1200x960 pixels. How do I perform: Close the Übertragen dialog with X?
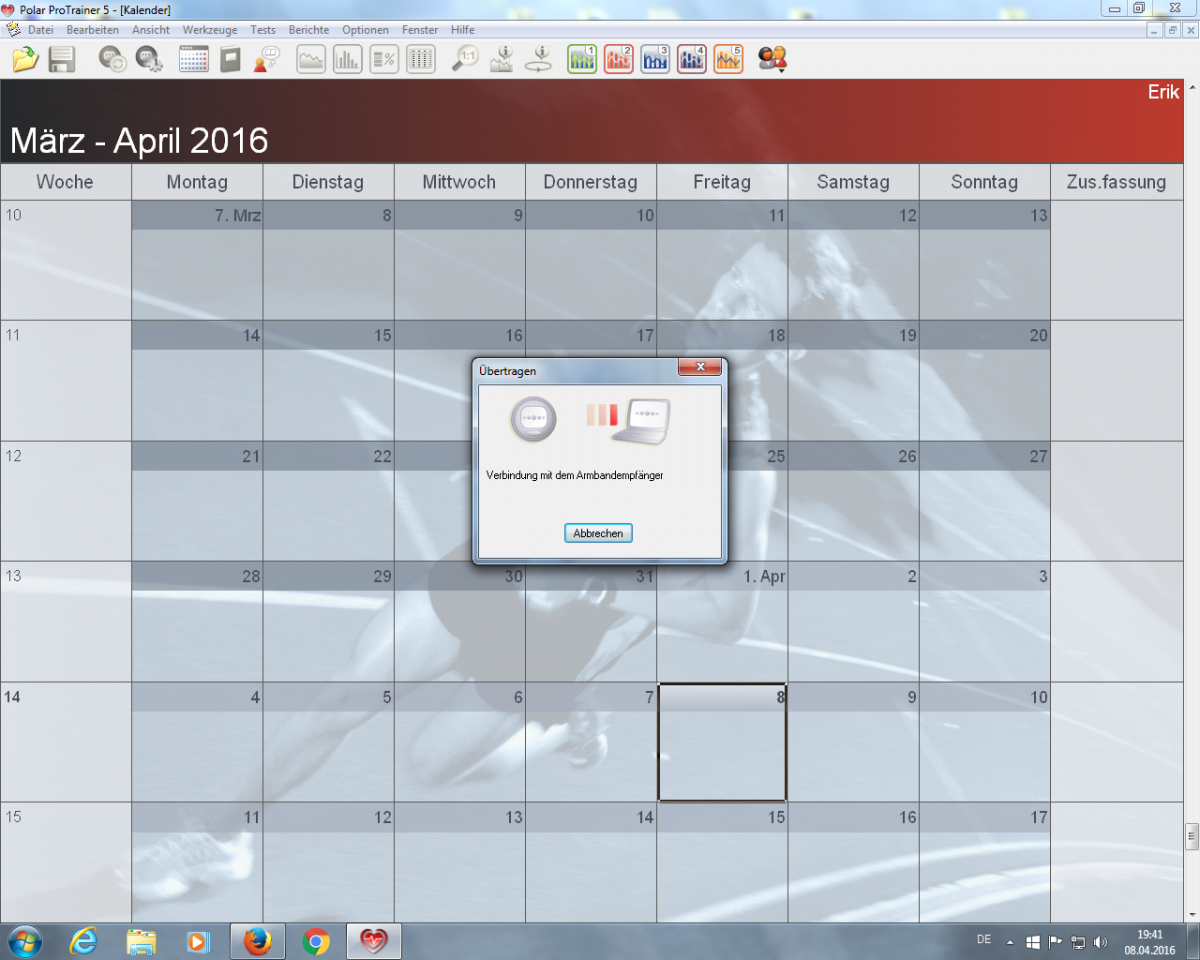tap(700, 367)
